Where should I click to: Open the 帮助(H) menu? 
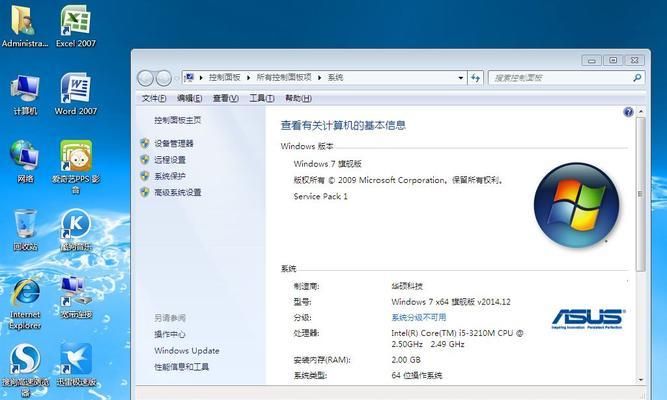(x=298, y=98)
